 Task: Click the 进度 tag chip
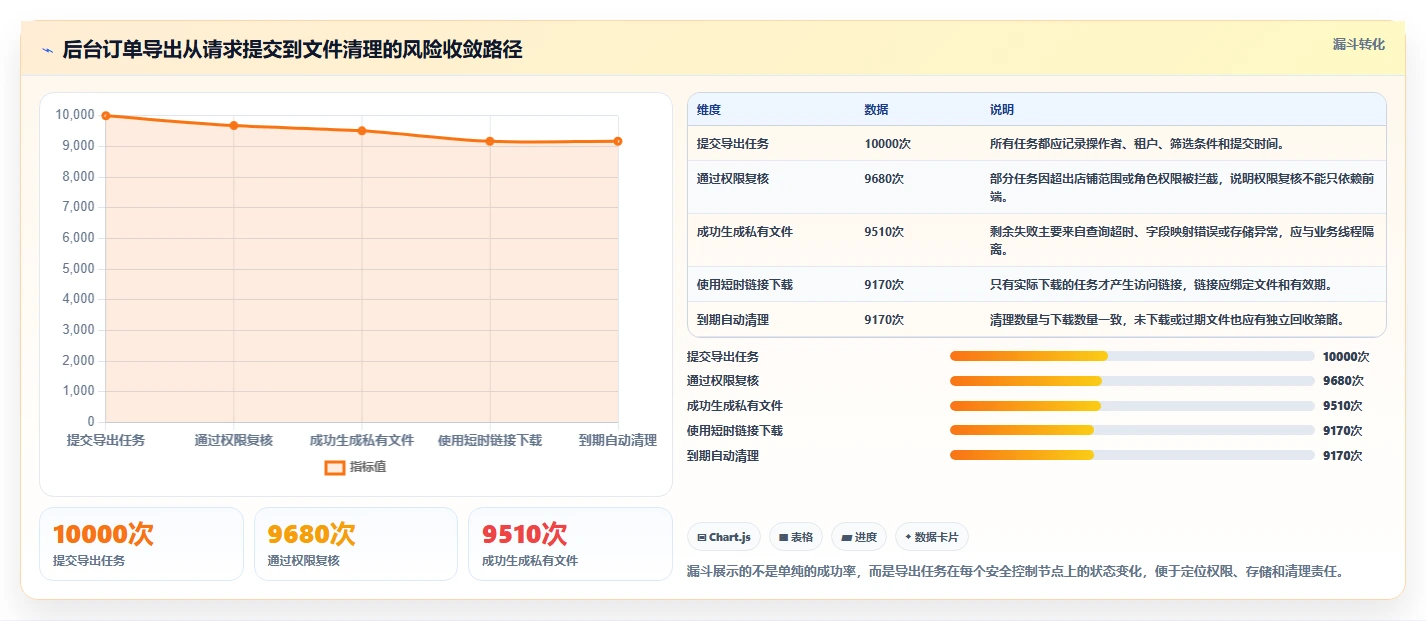[859, 537]
